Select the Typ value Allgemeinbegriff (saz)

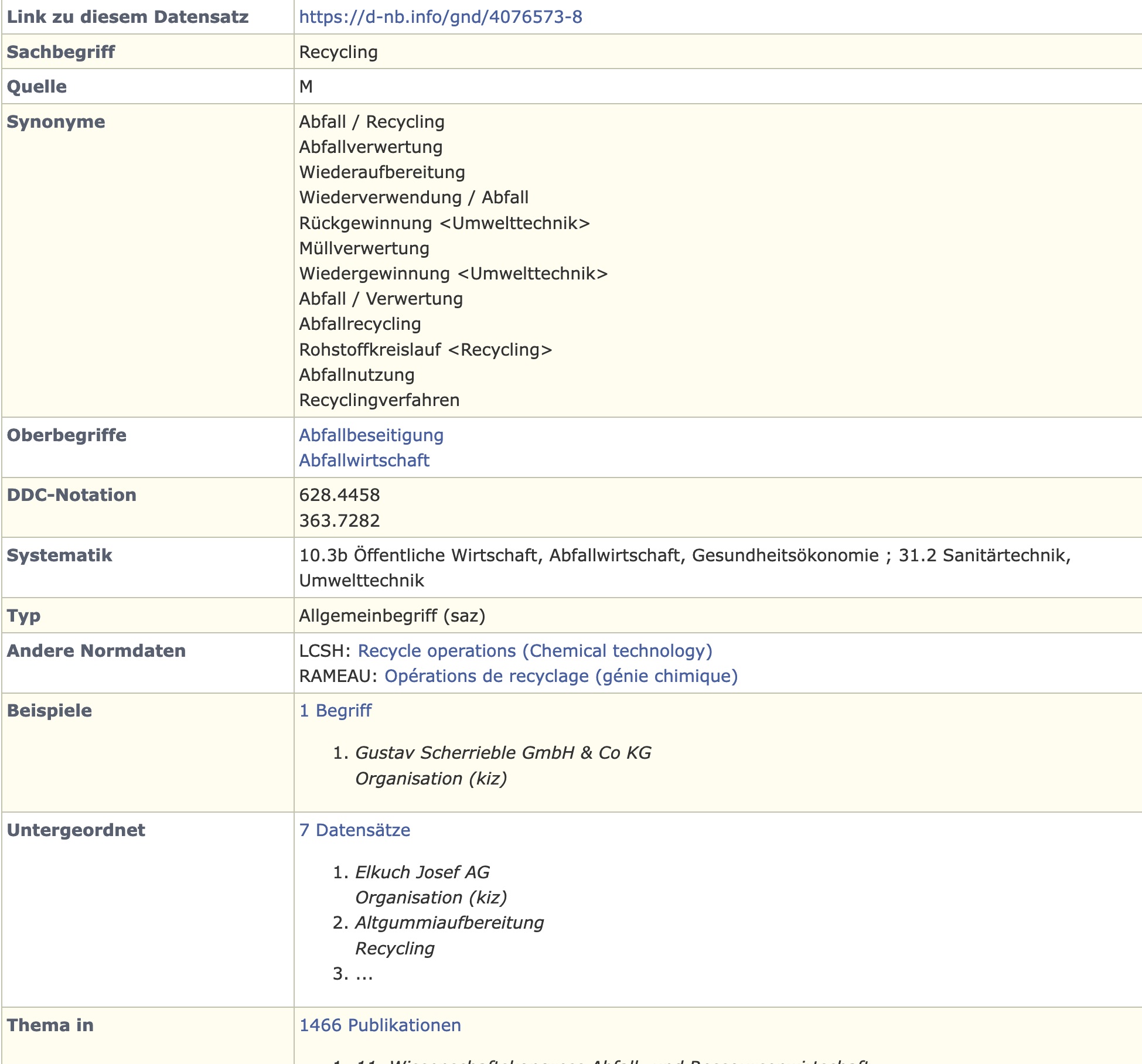coord(392,616)
